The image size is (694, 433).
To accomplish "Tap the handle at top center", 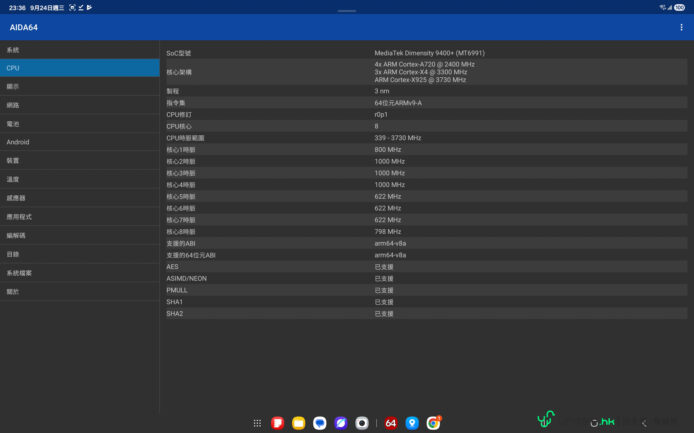I will 347,11.
